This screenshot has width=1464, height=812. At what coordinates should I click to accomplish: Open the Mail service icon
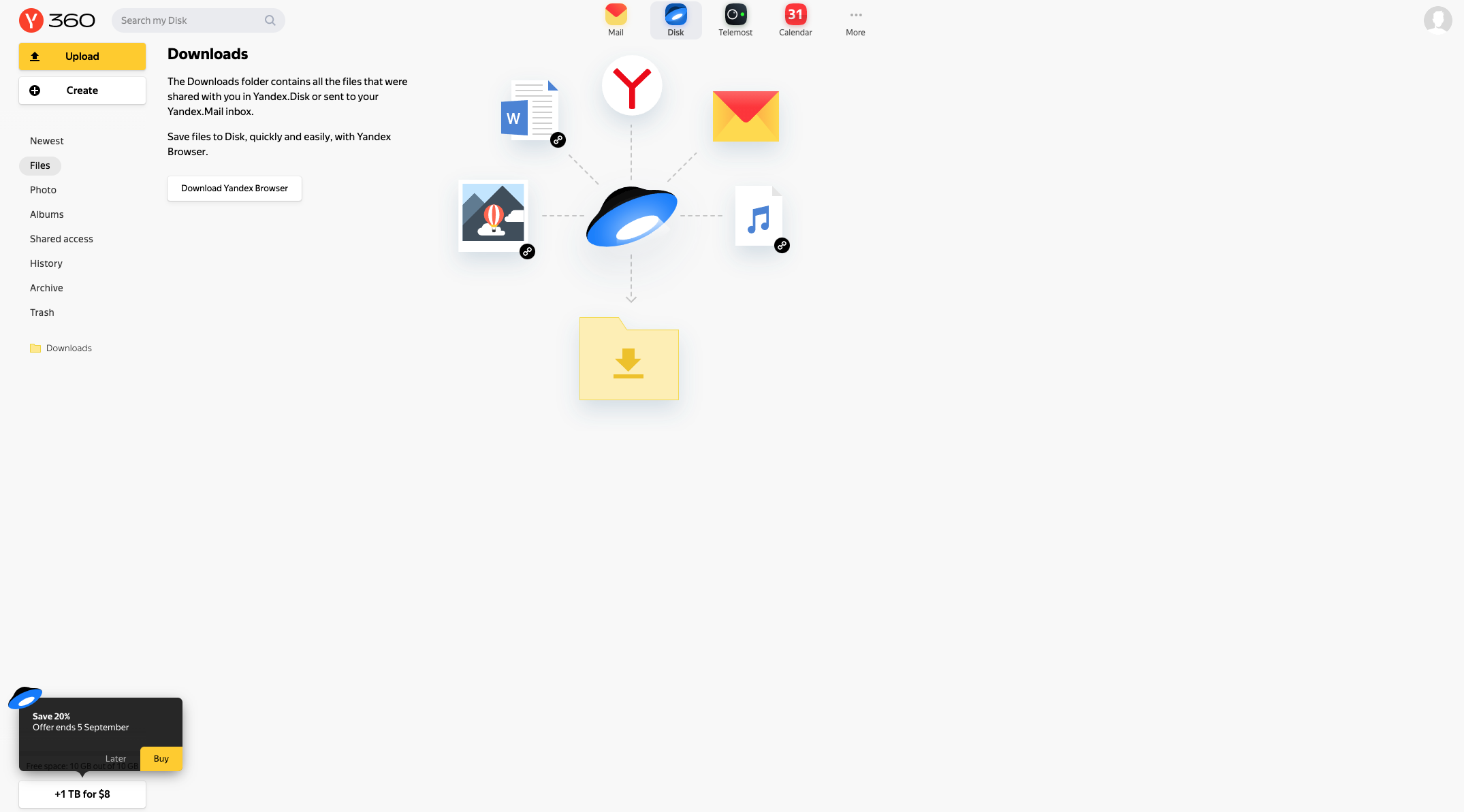click(x=616, y=20)
